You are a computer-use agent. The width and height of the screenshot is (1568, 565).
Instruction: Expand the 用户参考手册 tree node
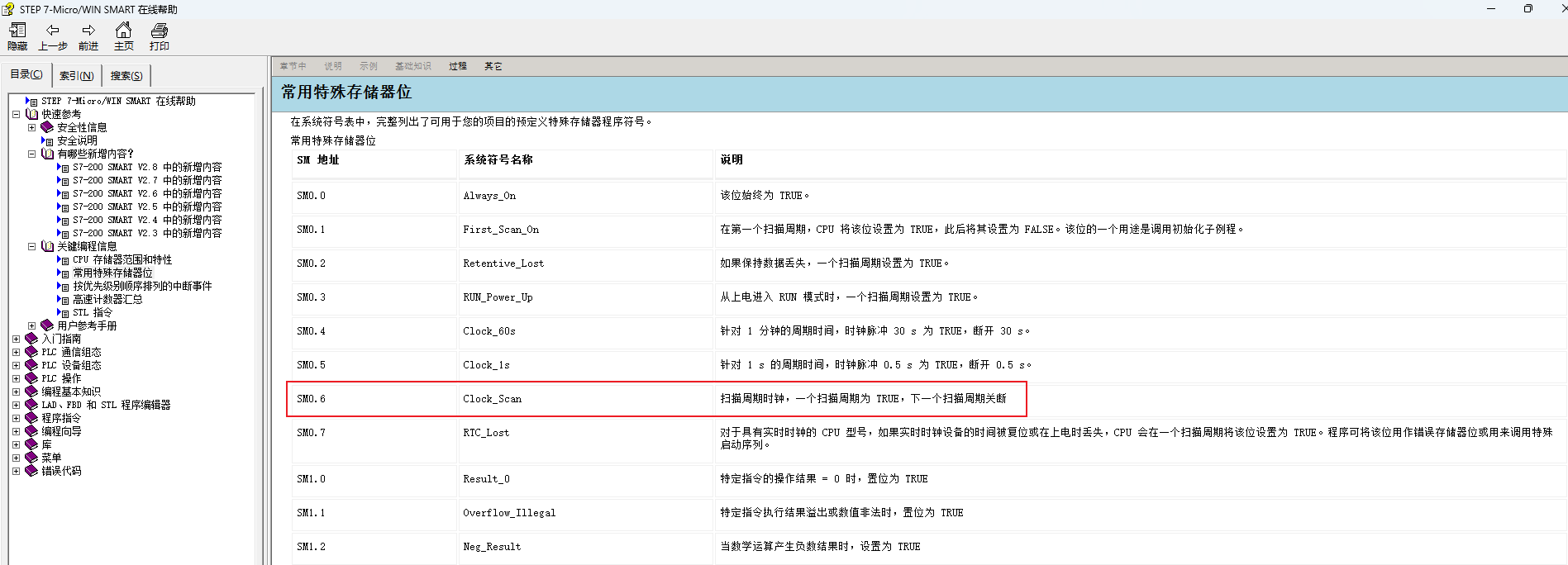(x=31, y=325)
